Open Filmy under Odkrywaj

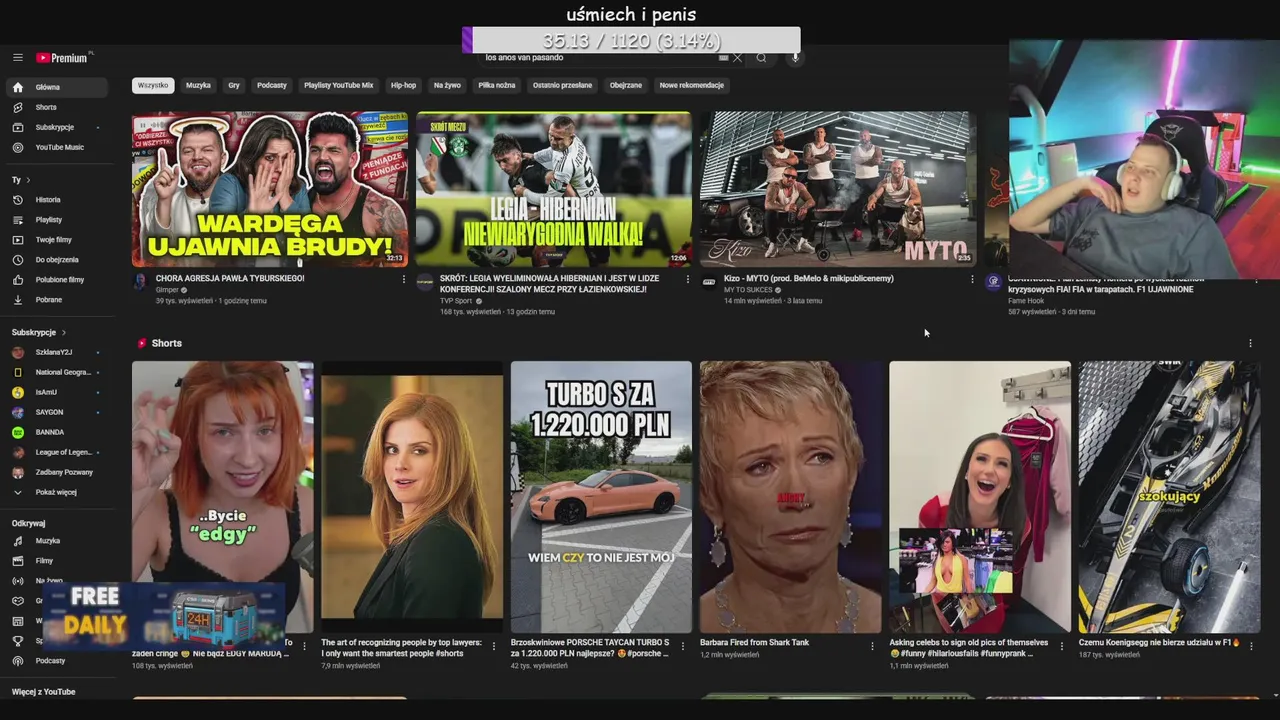[57, 561]
